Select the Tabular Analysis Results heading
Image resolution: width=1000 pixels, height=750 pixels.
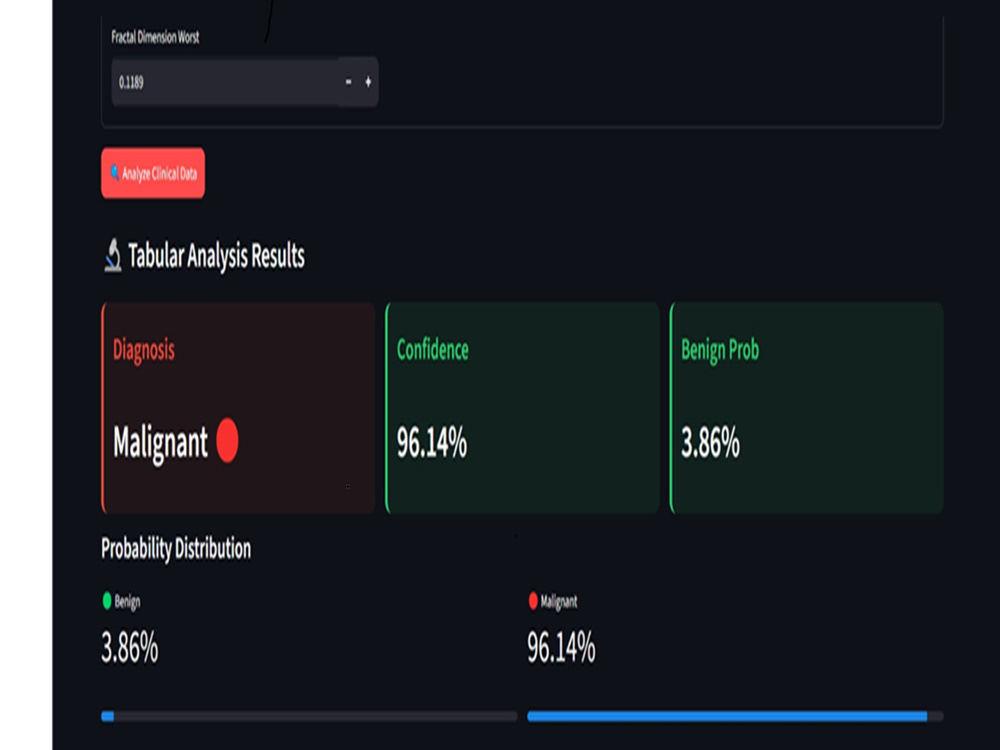click(x=216, y=256)
